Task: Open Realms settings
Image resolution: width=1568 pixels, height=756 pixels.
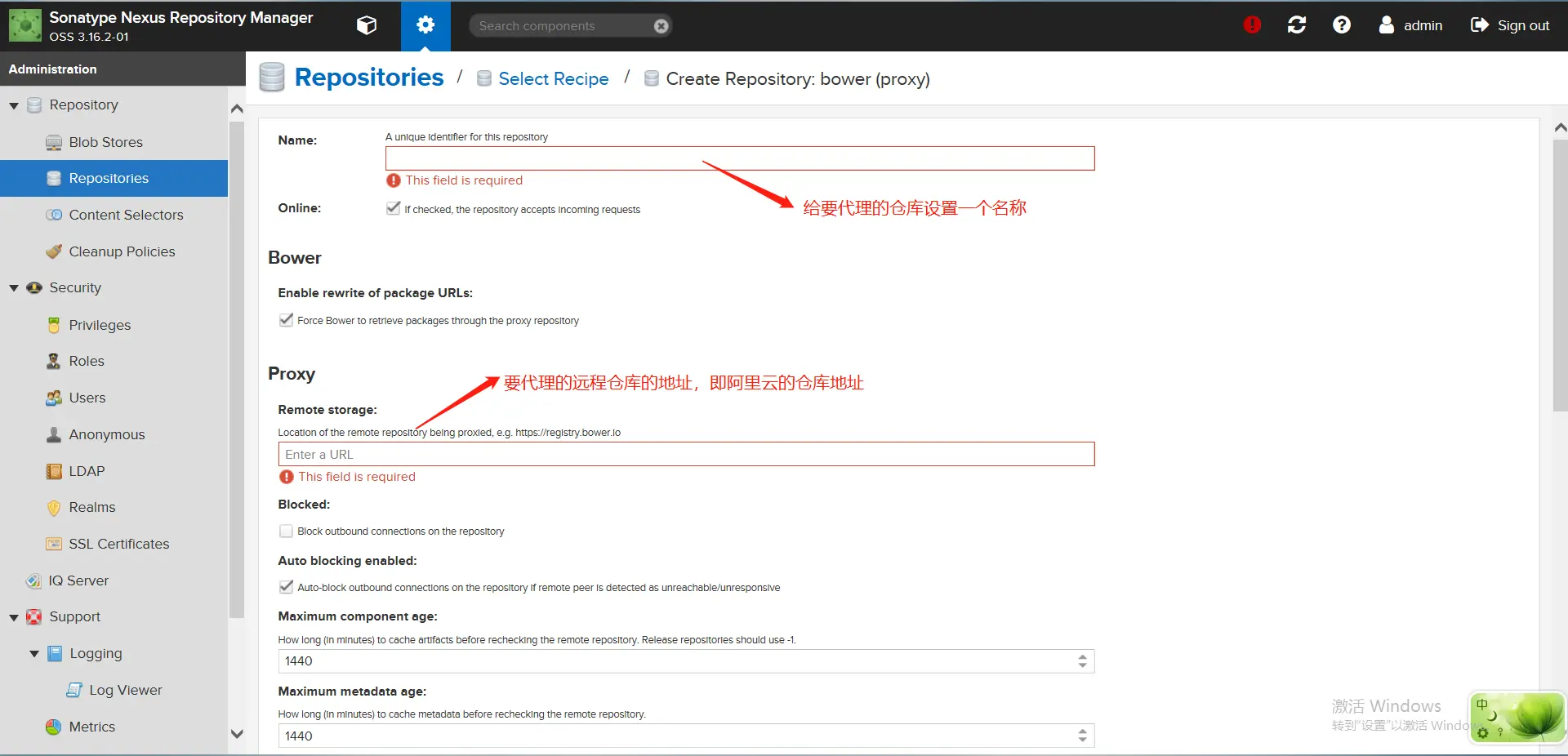Action: pos(92,507)
